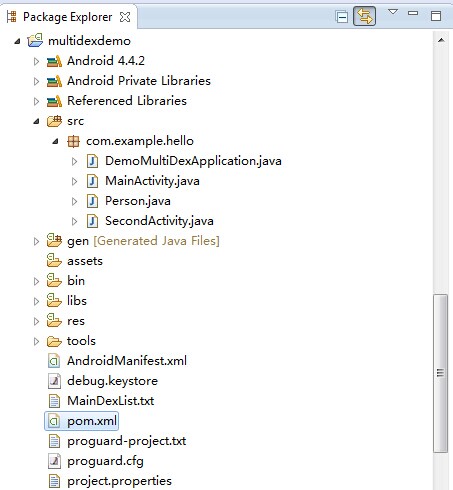Screen dimensions: 453x490
Task: Expand the Referenced Libraries node
Action: click(x=36, y=101)
